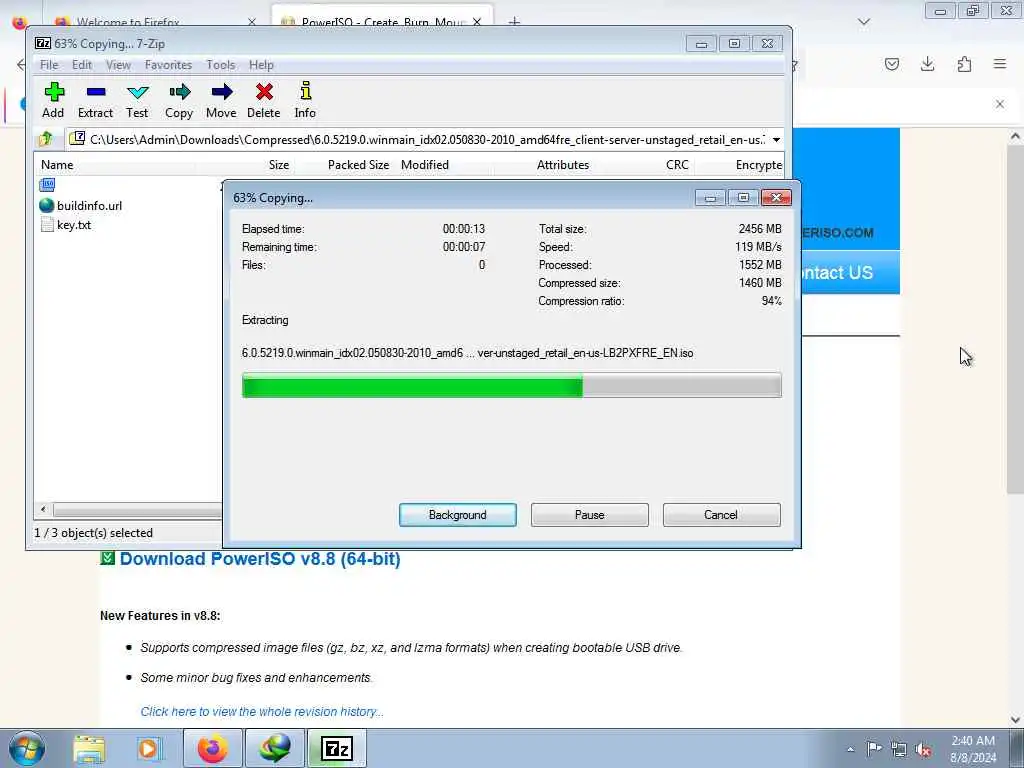Click the Test toolbar icon

pyautogui.click(x=137, y=100)
